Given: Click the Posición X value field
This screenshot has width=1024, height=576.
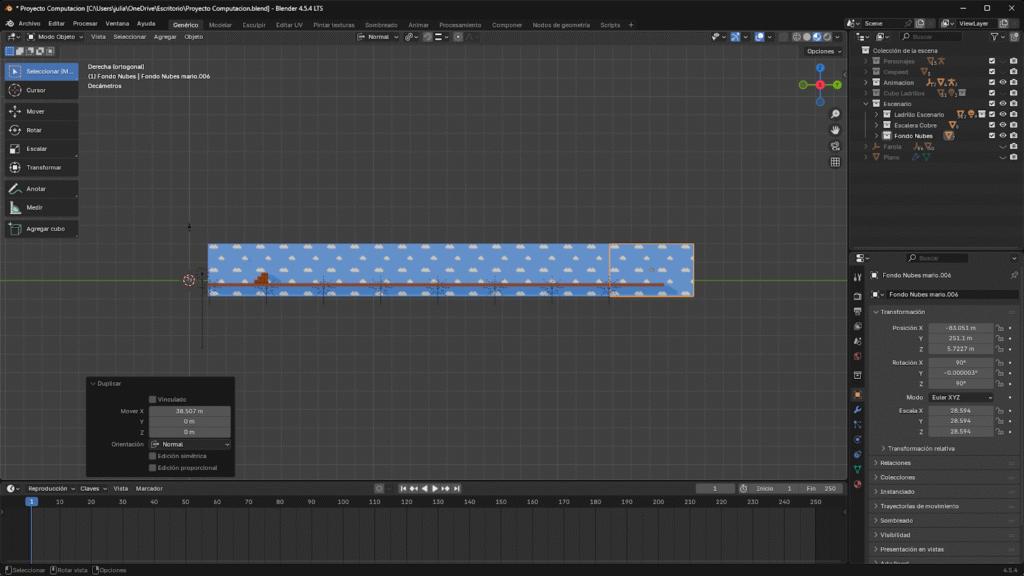Looking at the screenshot, I should [961, 328].
